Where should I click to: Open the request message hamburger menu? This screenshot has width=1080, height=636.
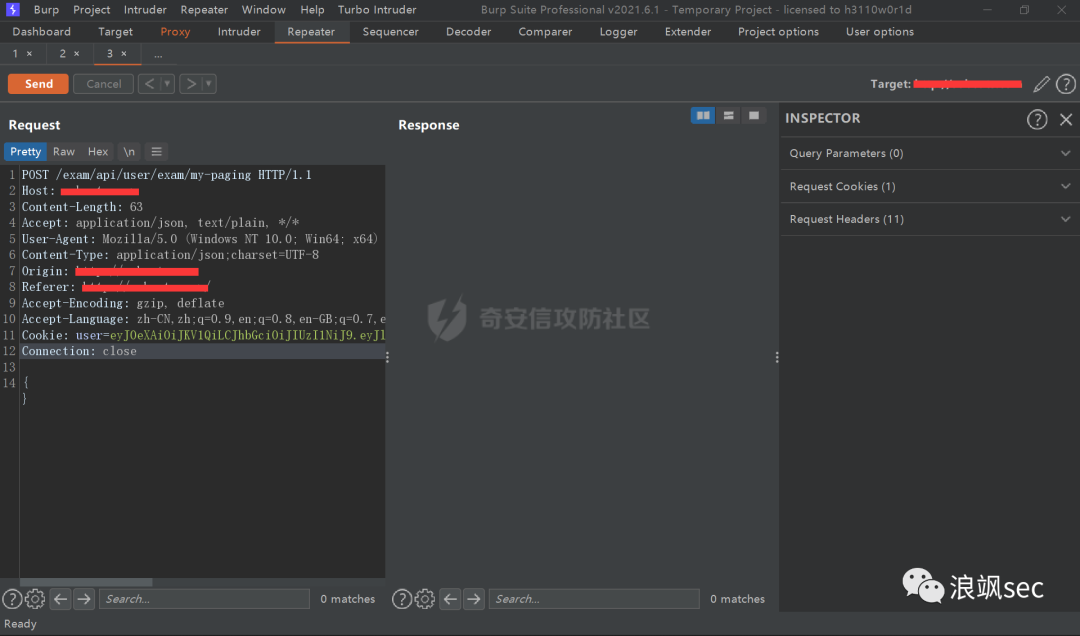156,152
